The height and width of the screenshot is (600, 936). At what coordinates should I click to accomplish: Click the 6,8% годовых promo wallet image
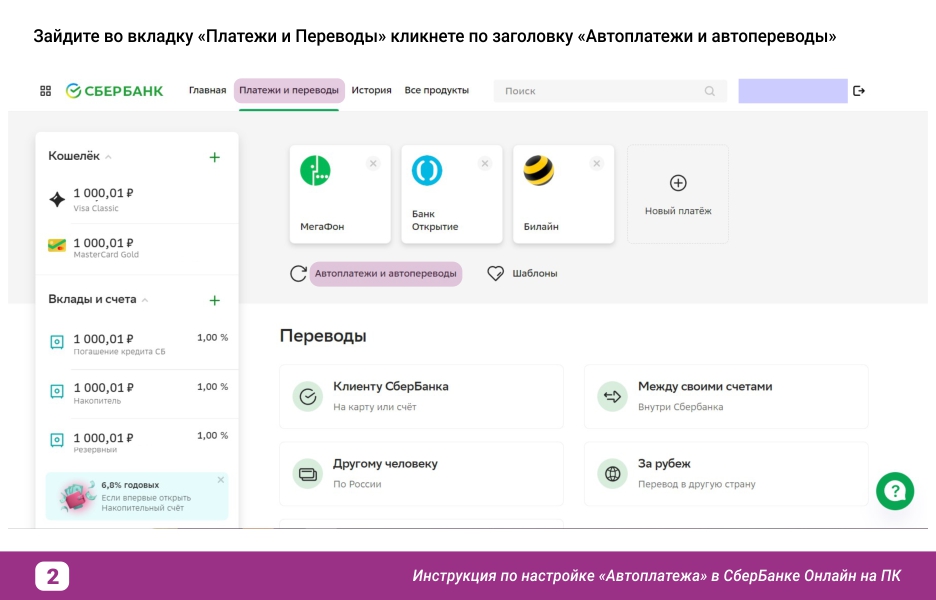pyautogui.click(x=78, y=496)
